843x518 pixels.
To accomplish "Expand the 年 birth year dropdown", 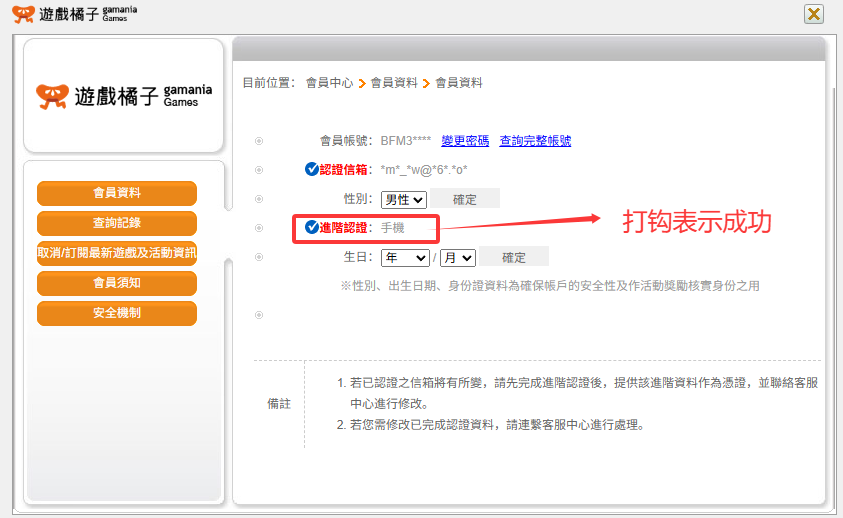I will pos(405,257).
